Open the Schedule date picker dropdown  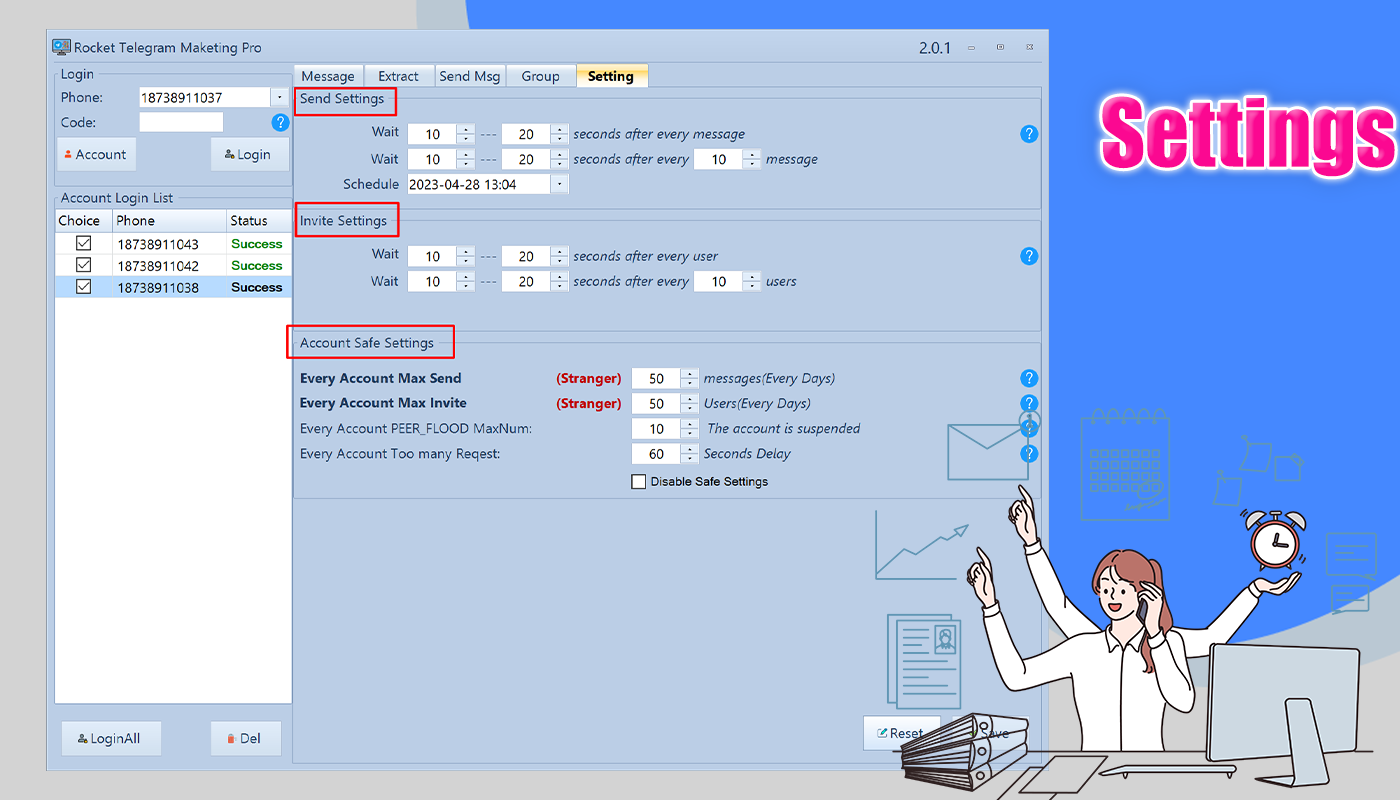tap(558, 183)
